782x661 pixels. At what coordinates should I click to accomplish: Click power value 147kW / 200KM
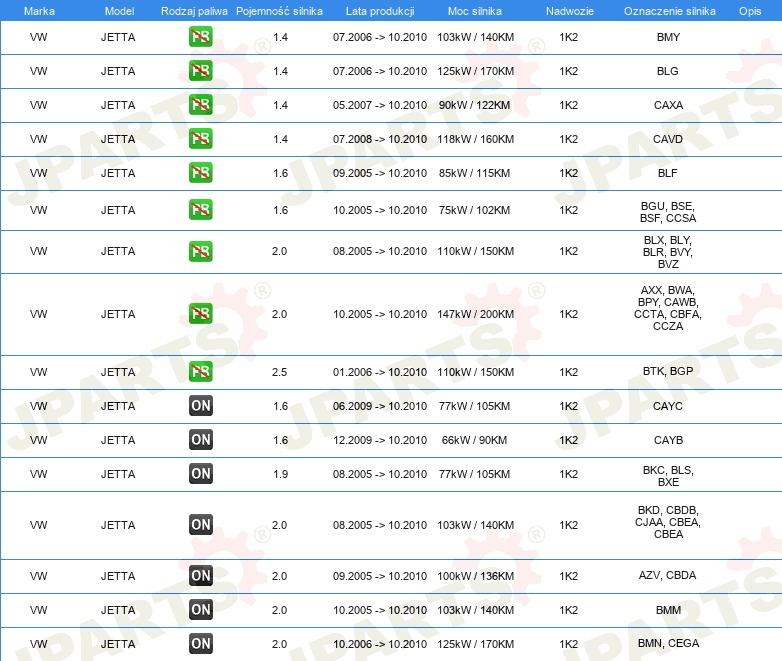pyautogui.click(x=475, y=314)
